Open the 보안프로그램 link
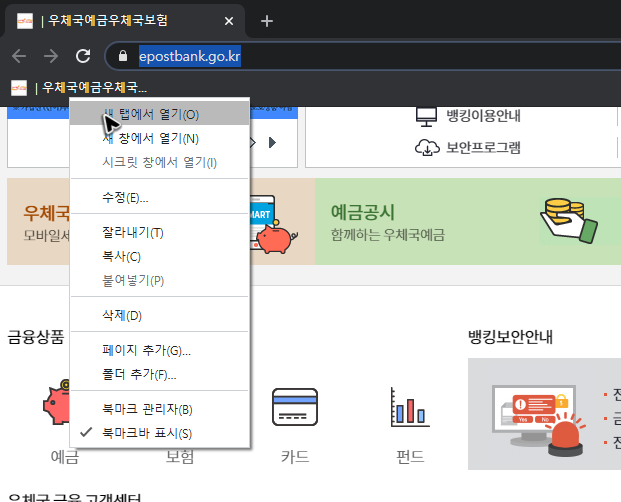Image resolution: width=621 pixels, height=502 pixels. [483, 148]
